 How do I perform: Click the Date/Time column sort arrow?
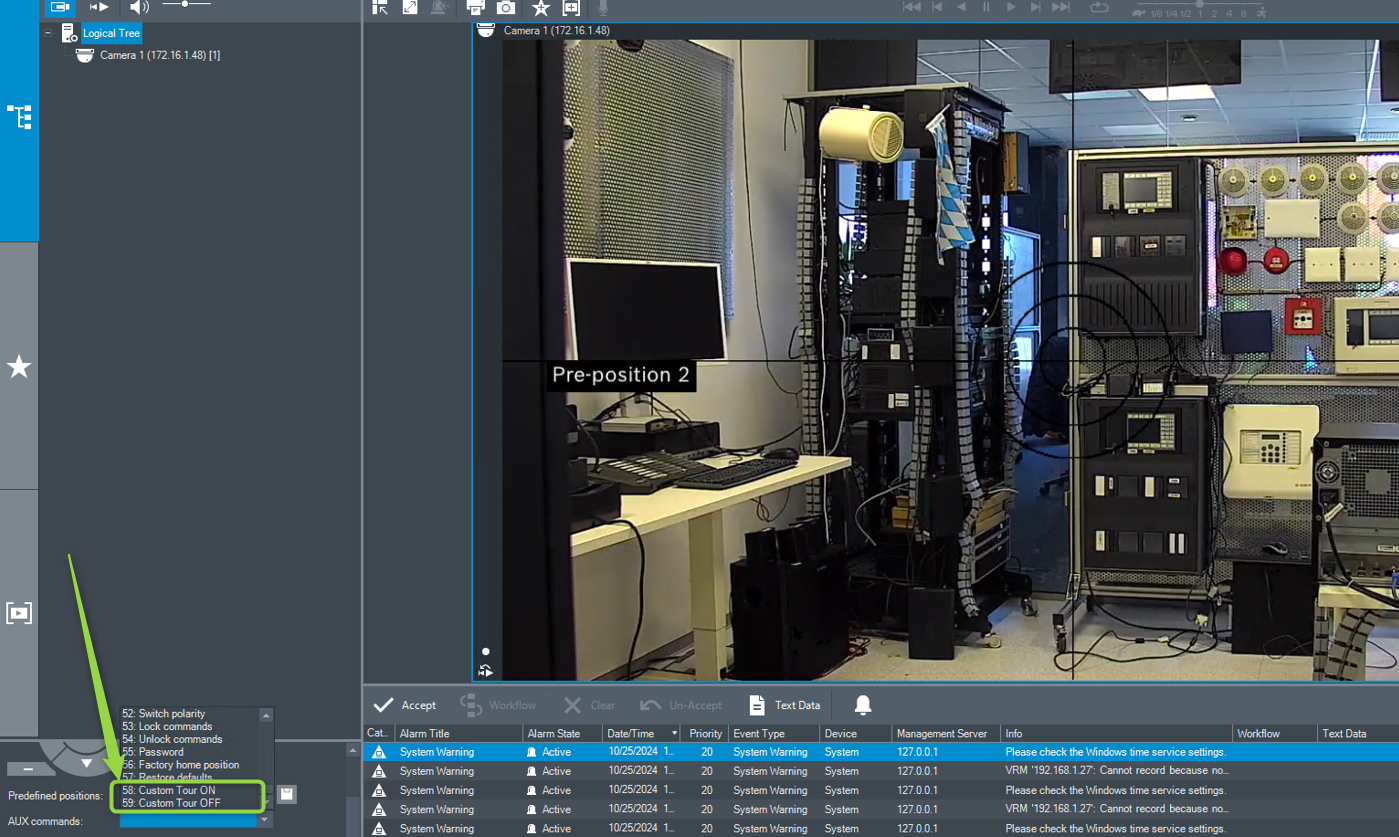(674, 734)
